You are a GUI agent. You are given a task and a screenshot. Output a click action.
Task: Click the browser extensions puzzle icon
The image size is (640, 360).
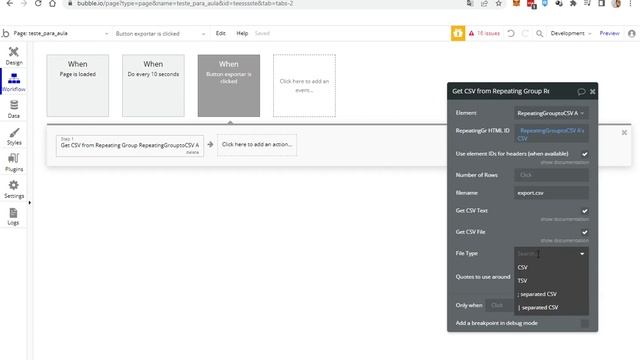573,3
